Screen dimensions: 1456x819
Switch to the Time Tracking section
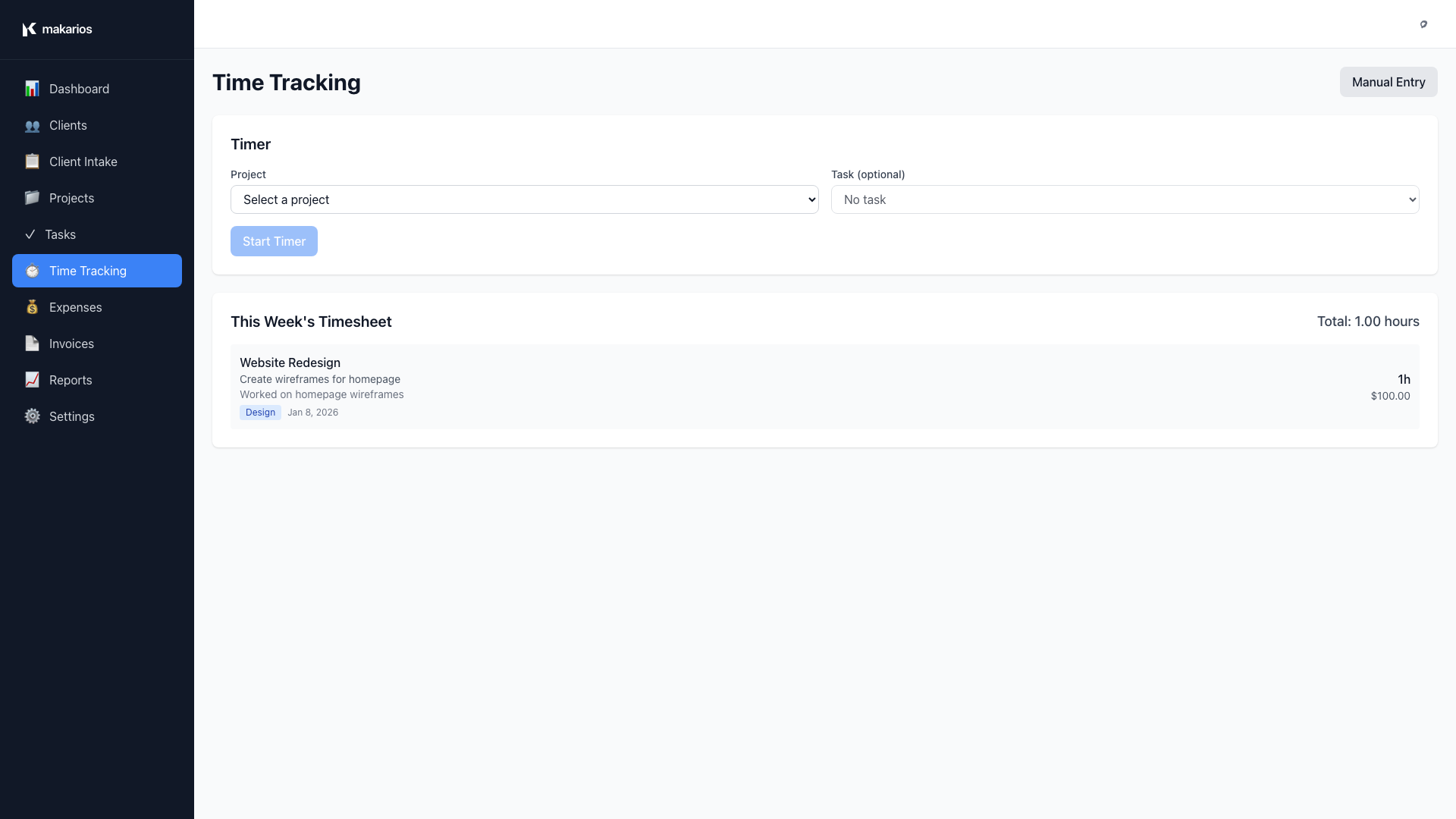click(96, 271)
